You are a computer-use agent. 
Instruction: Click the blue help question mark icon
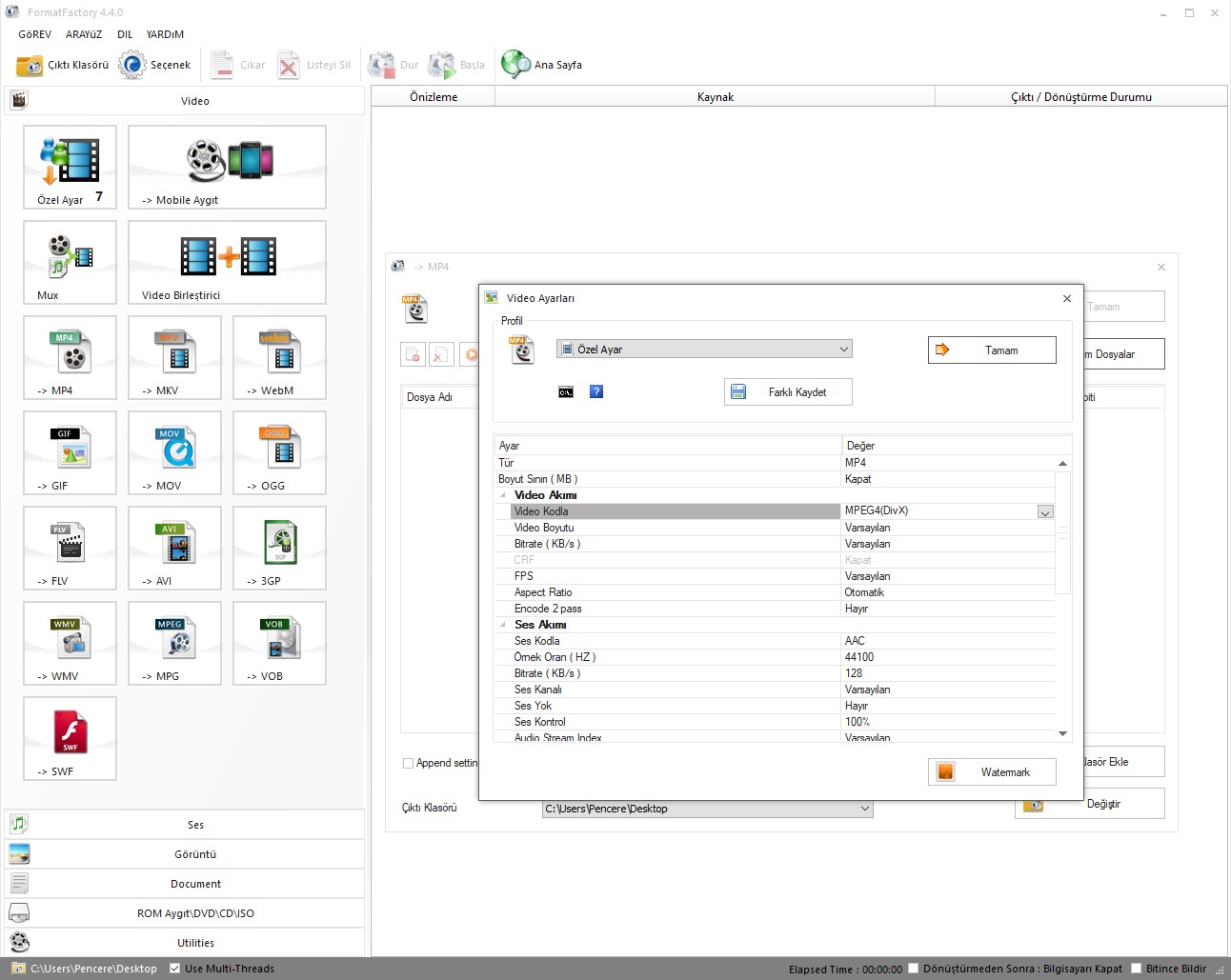pyautogui.click(x=596, y=391)
